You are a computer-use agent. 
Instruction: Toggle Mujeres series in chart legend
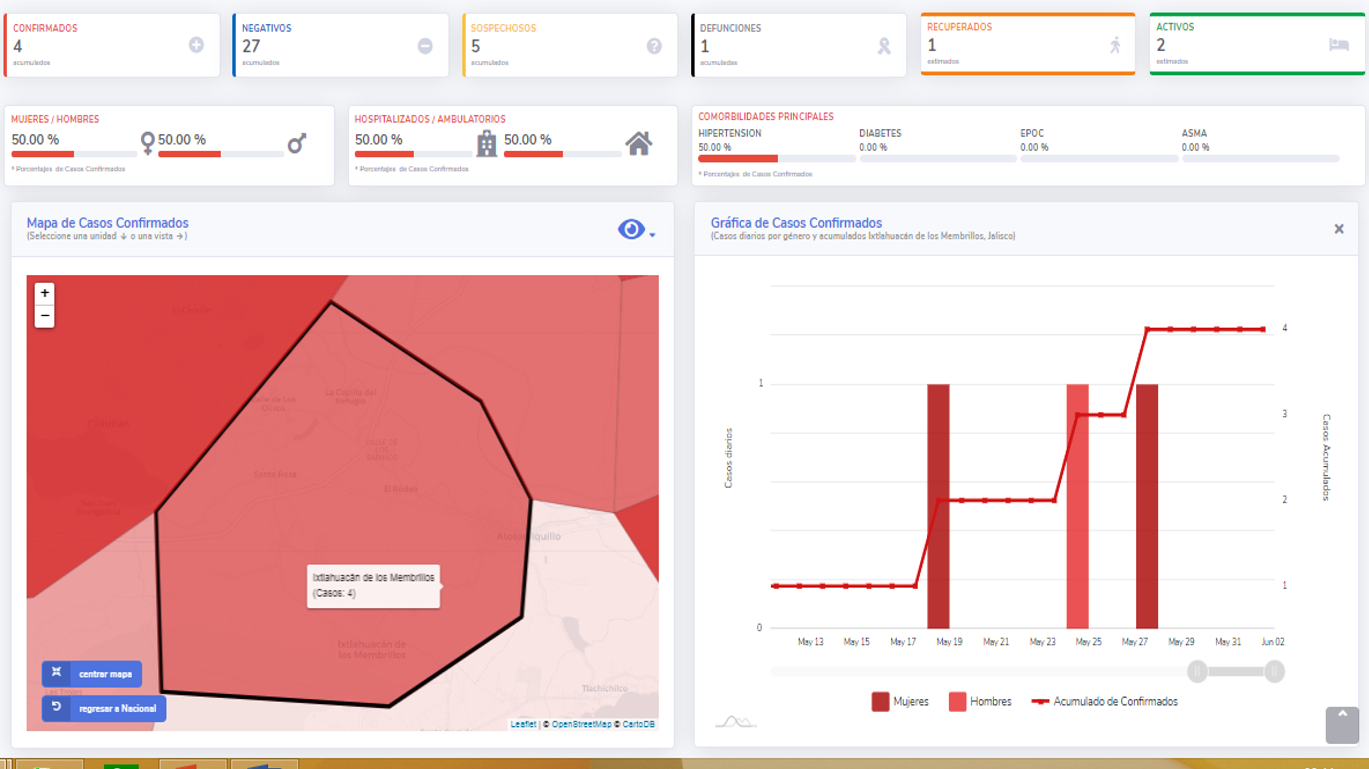pyautogui.click(x=900, y=702)
